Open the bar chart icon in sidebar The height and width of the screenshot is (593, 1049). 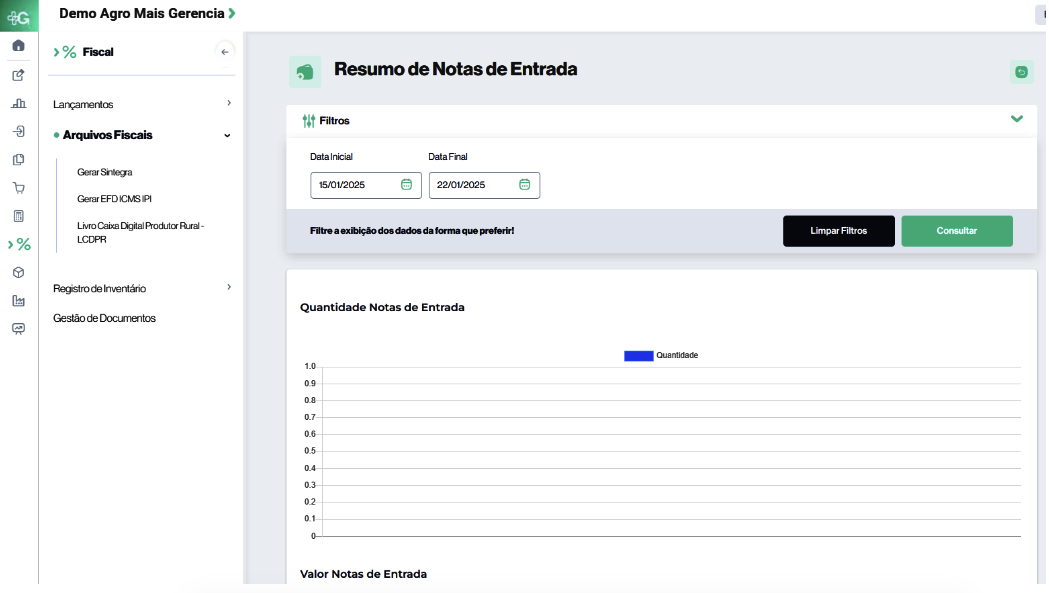[18, 103]
